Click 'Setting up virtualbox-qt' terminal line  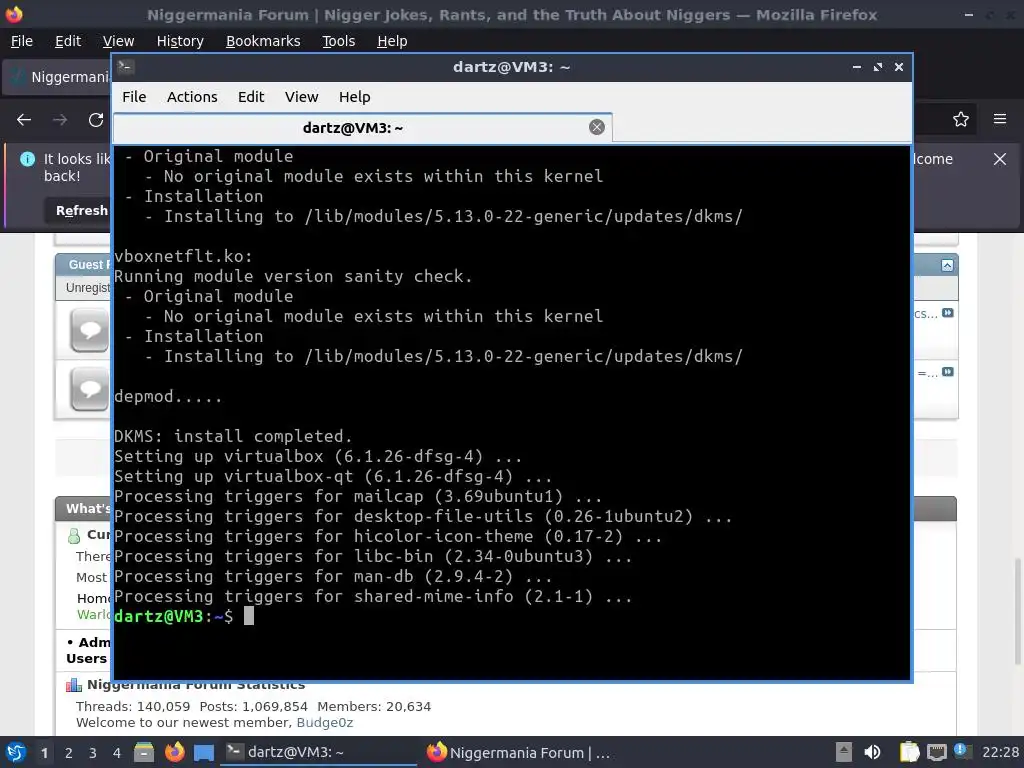click(333, 476)
